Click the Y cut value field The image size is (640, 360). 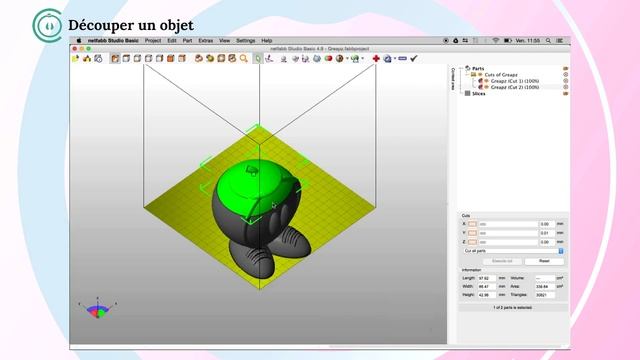click(547, 233)
